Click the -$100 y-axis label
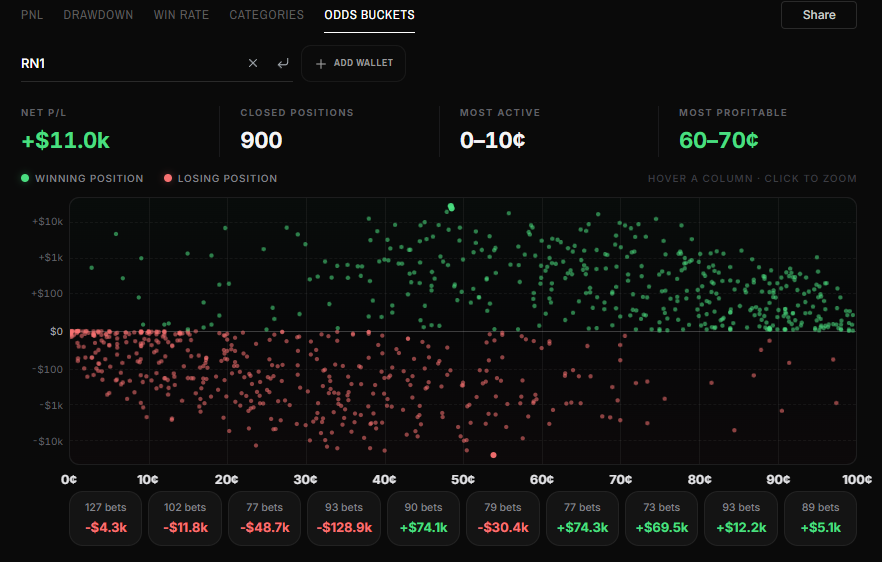 [47, 370]
